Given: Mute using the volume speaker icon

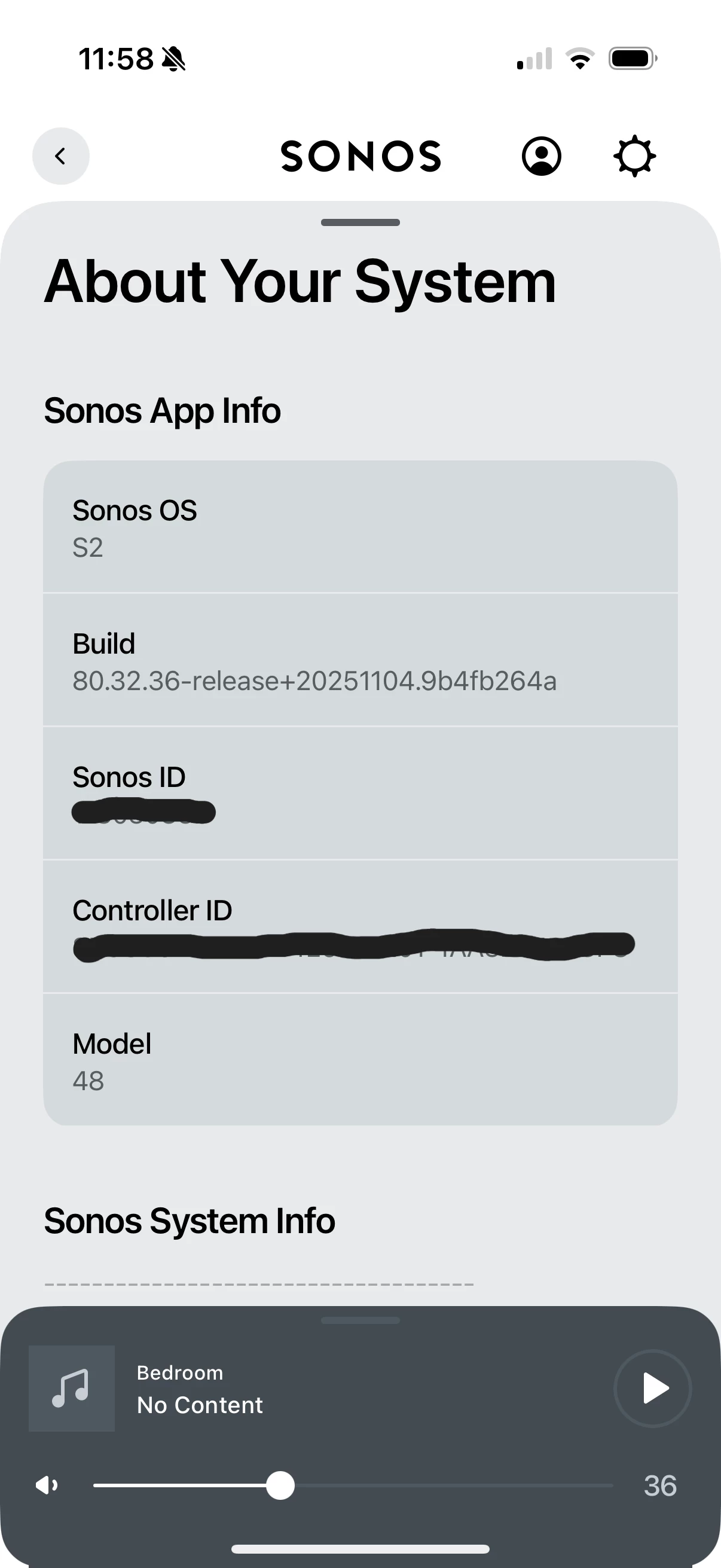Looking at the screenshot, I should pos(47,1485).
